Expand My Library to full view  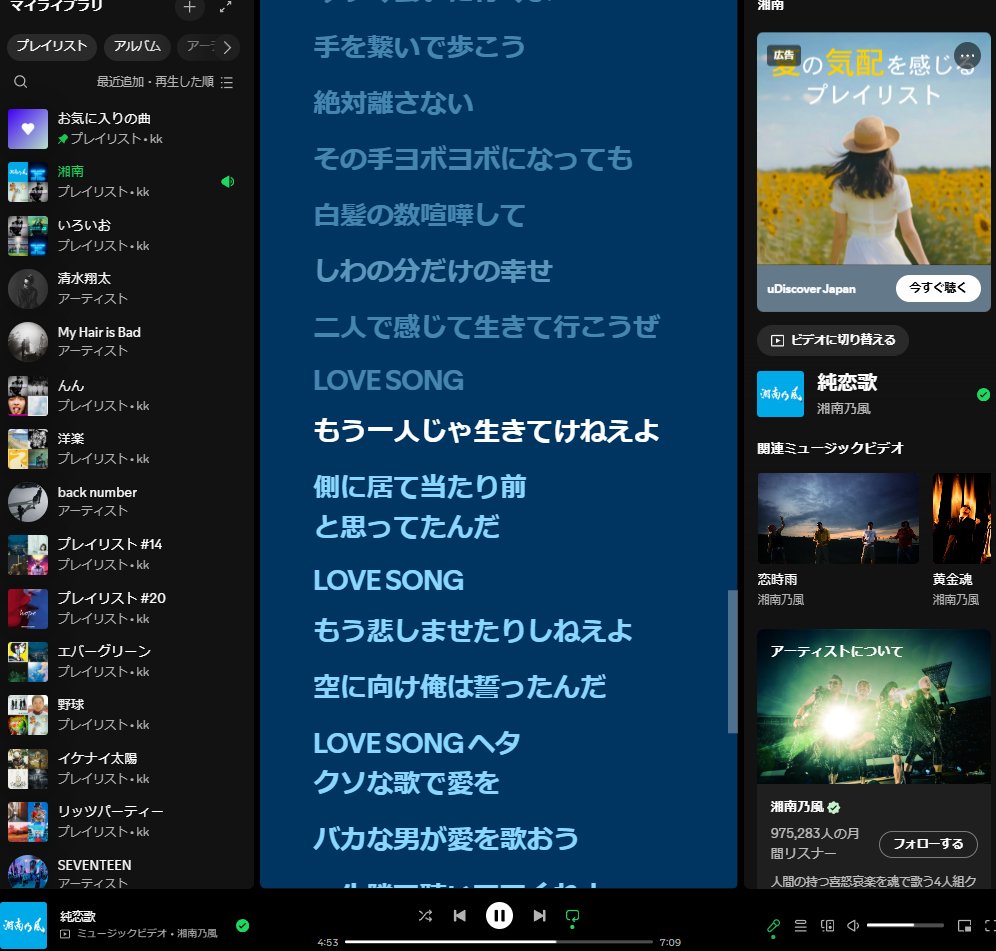(x=225, y=7)
